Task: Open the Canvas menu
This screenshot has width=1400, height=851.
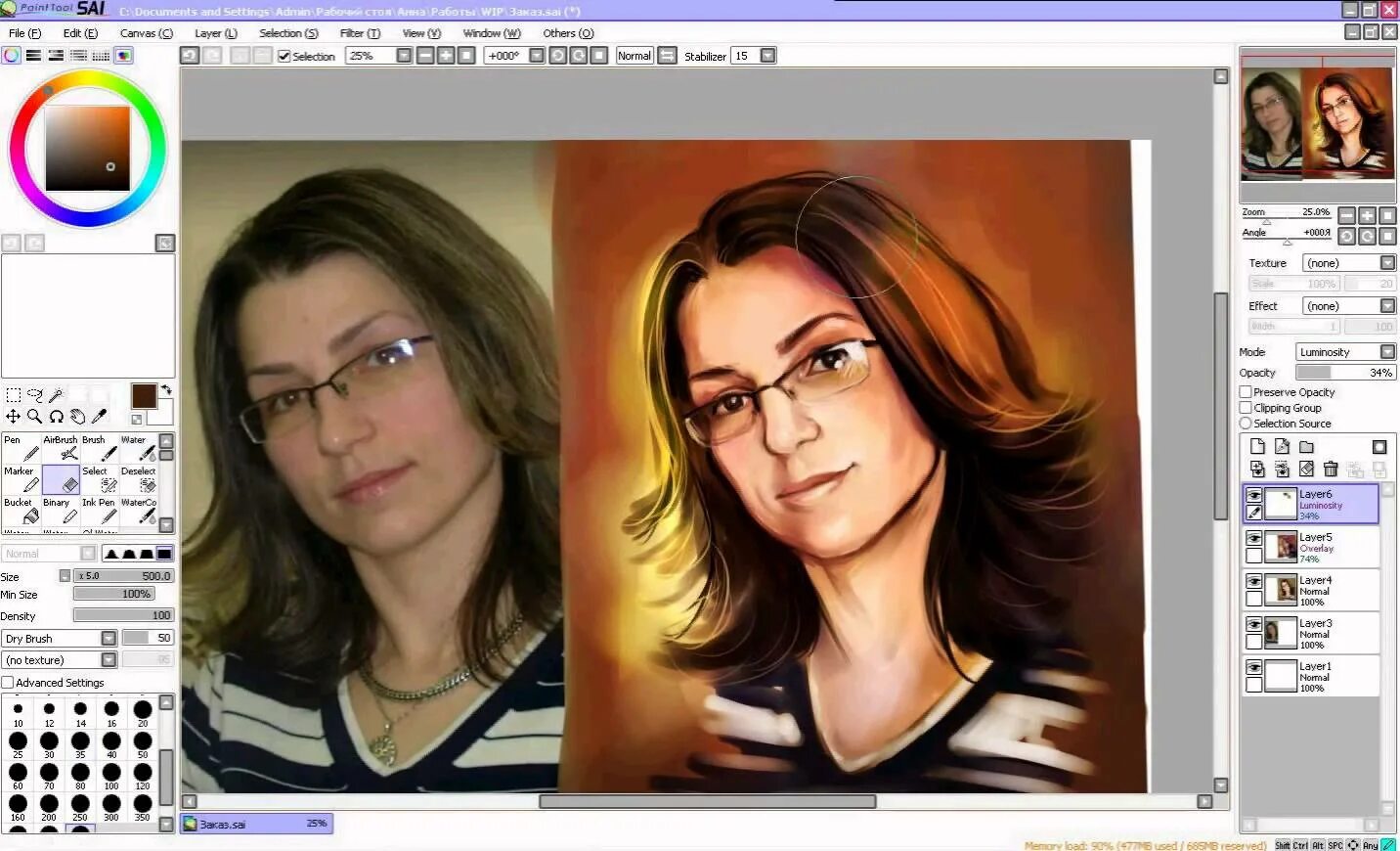Action: [146, 33]
